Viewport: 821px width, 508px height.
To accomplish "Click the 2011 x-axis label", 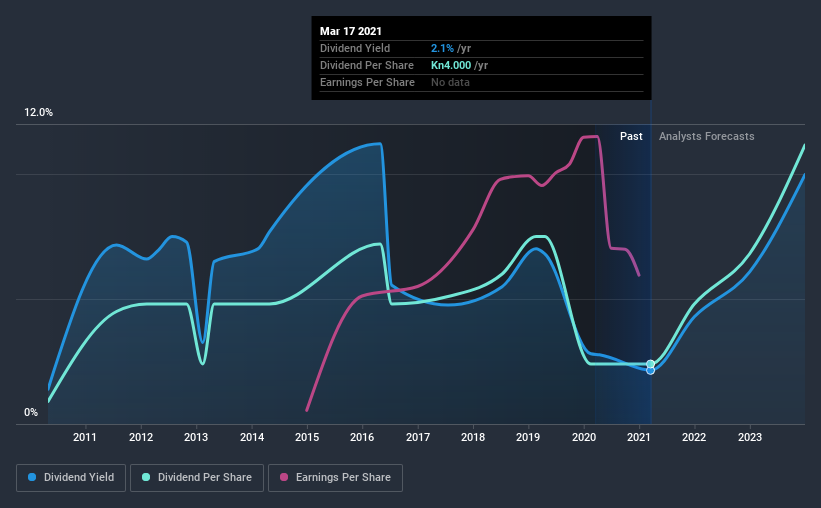I will tap(84, 437).
